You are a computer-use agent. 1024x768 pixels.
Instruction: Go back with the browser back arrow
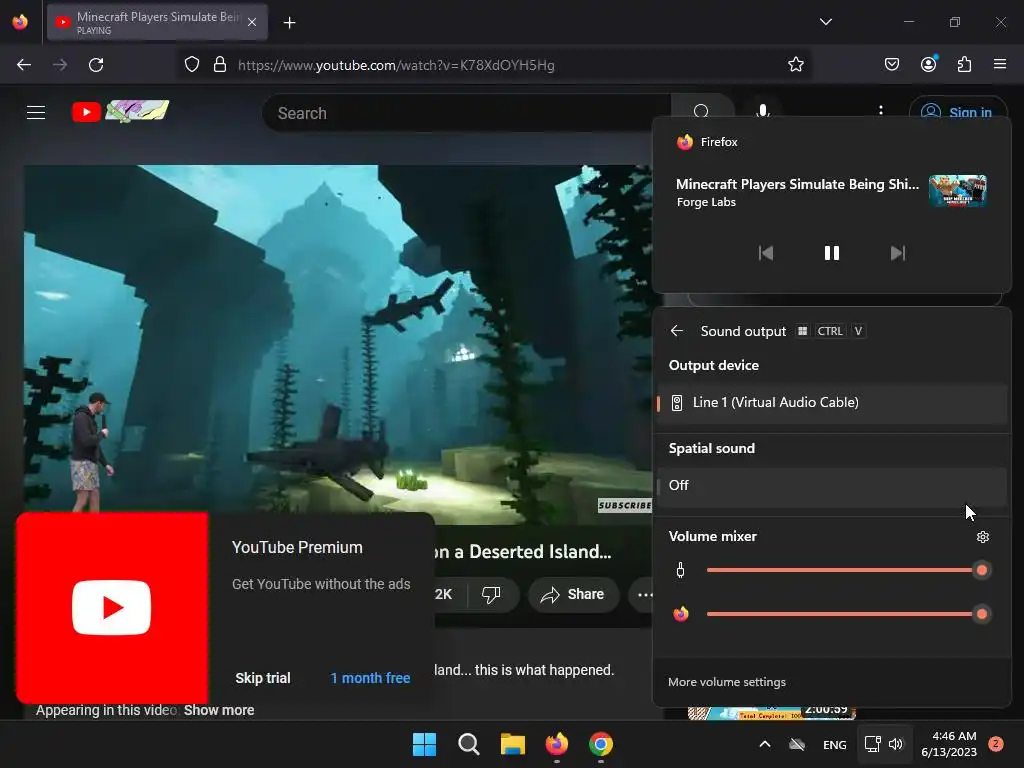click(24, 65)
